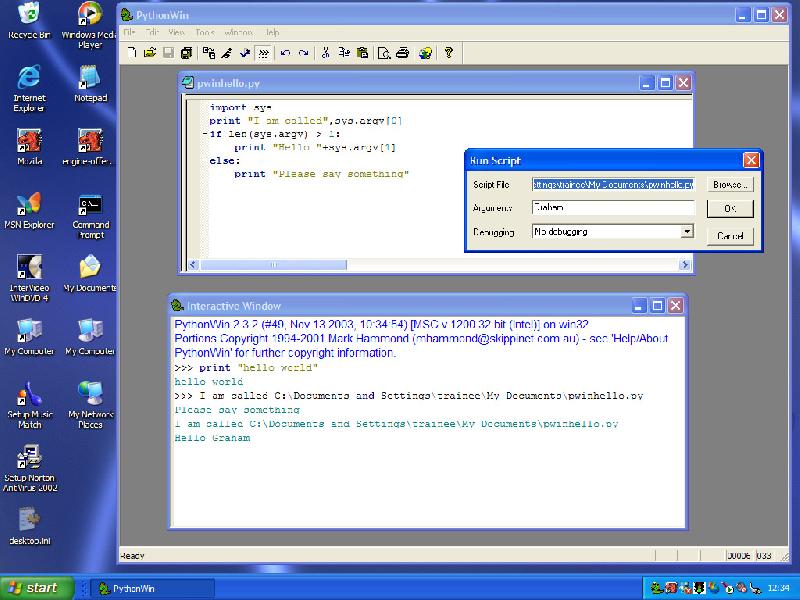Cut selection with the scissors icon
Image resolution: width=800 pixels, height=600 pixels.
(x=326, y=53)
